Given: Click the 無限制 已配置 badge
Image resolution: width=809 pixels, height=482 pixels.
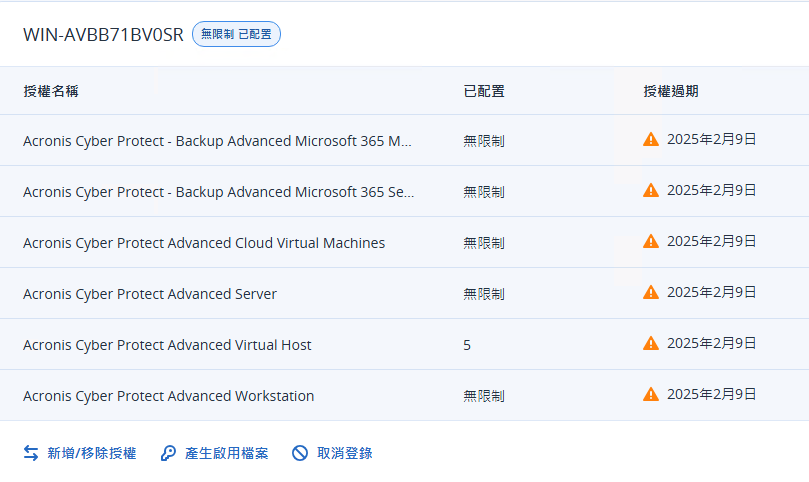Looking at the screenshot, I should [236, 34].
